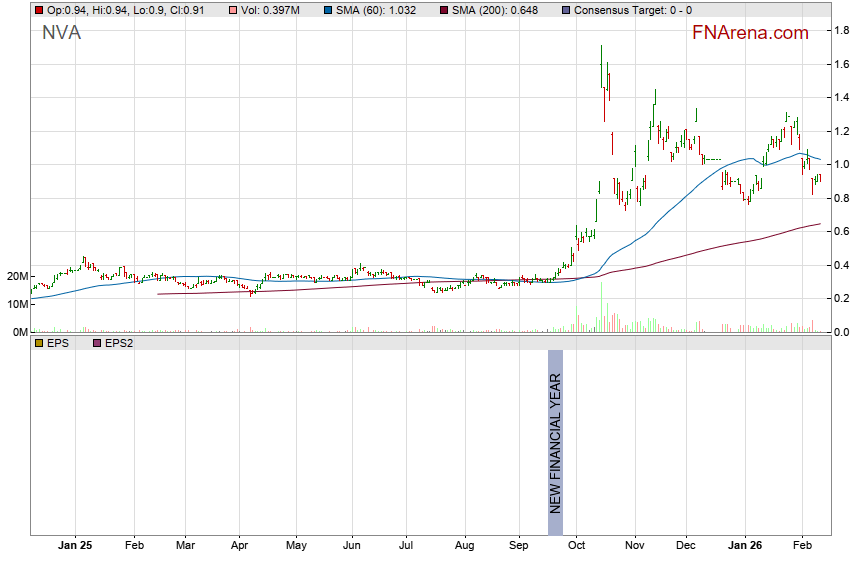Click the pink Vol legend swatch
The height and width of the screenshot is (566, 859).
pyautogui.click(x=232, y=10)
